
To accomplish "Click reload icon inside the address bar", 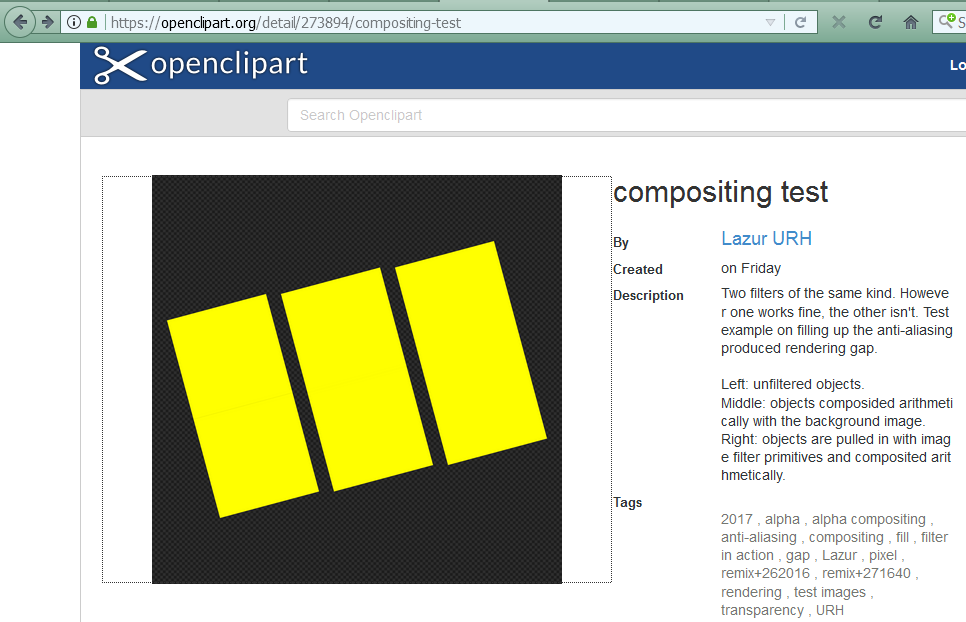I will point(800,22).
